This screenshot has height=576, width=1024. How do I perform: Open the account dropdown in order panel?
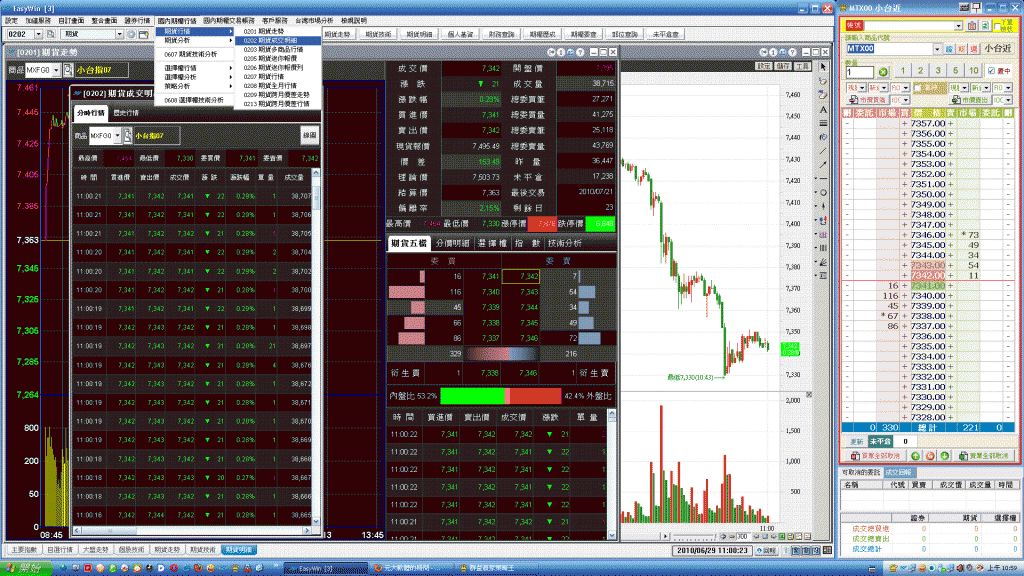pos(958,25)
